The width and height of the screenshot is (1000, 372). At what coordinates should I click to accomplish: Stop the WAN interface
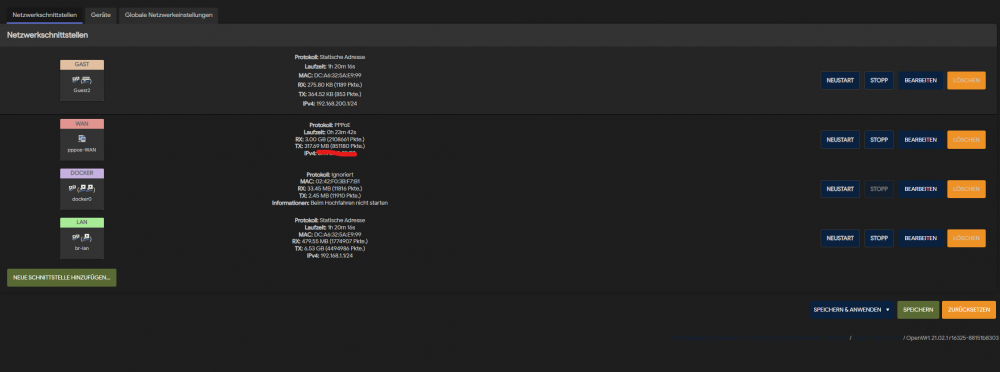(879, 140)
